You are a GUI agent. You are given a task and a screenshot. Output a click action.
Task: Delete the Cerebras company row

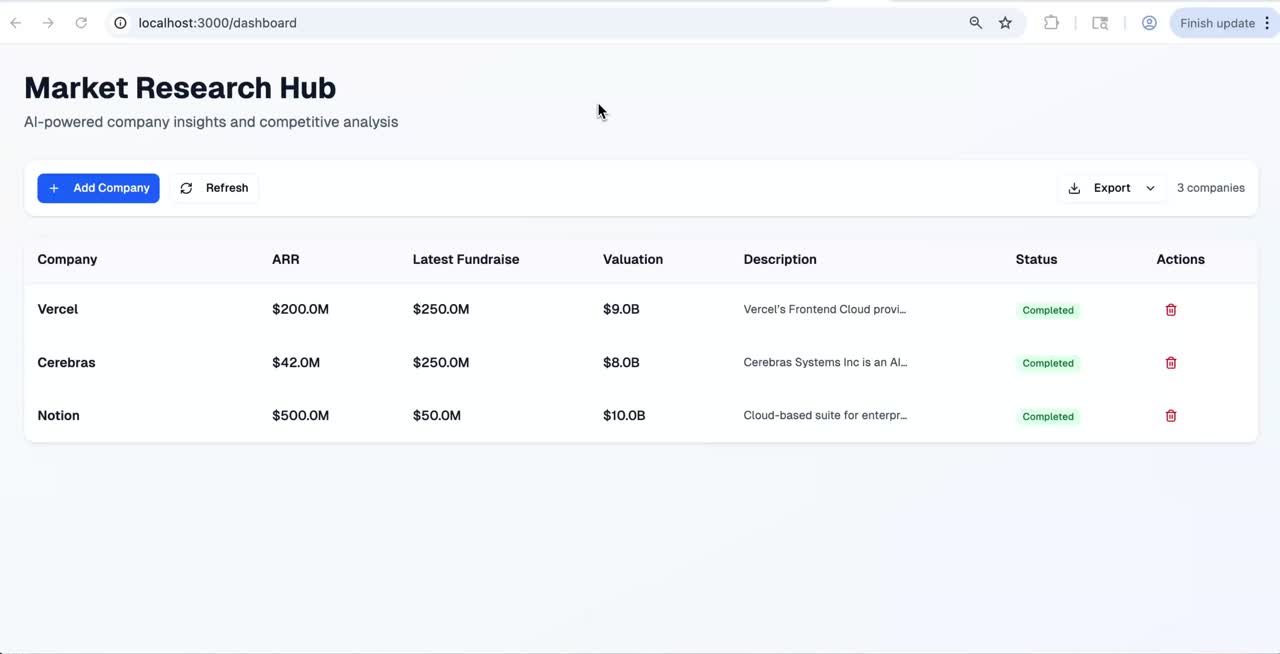point(1171,363)
